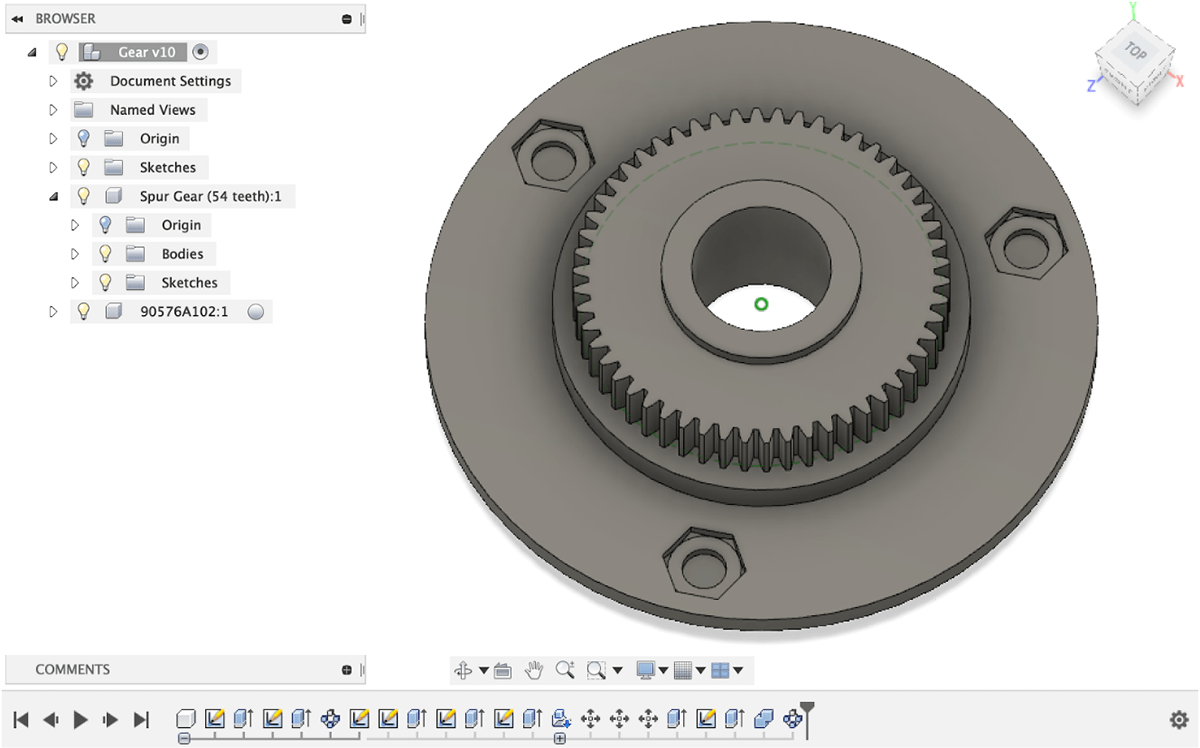Viewport: 1200px width, 748px height.
Task: Click the TOP face of ViewCube
Action: (1135, 49)
